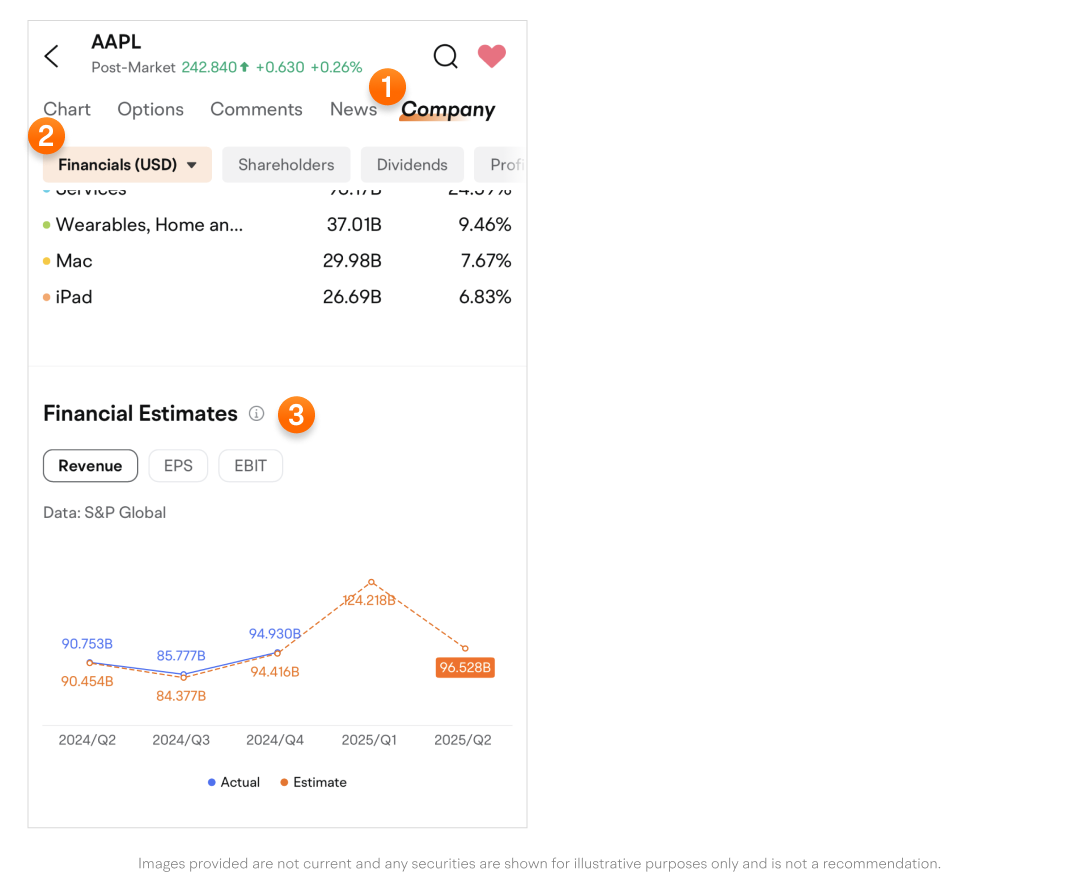
Task: Show the Shareholders section
Action: coord(286,165)
